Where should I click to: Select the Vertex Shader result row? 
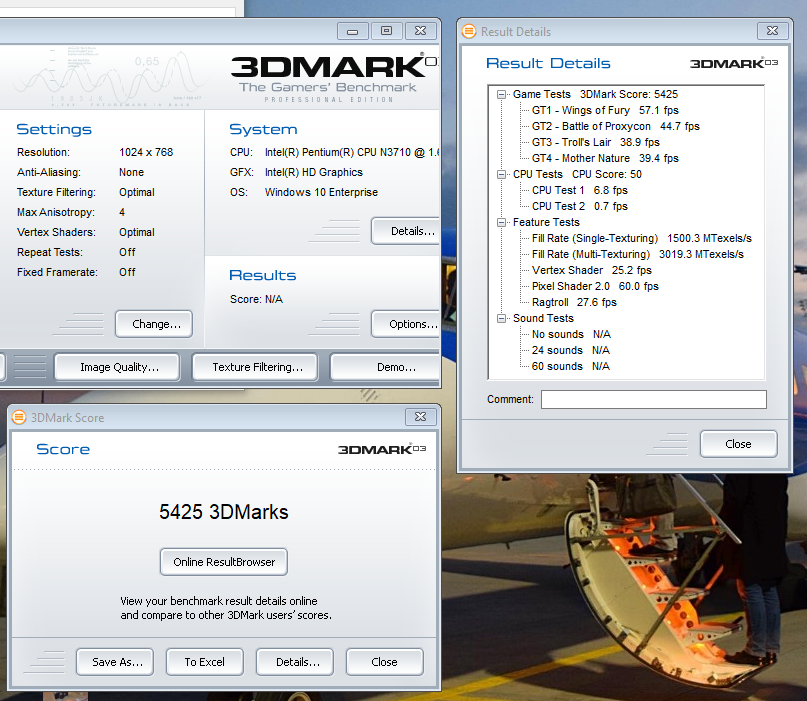pyautogui.click(x=592, y=270)
